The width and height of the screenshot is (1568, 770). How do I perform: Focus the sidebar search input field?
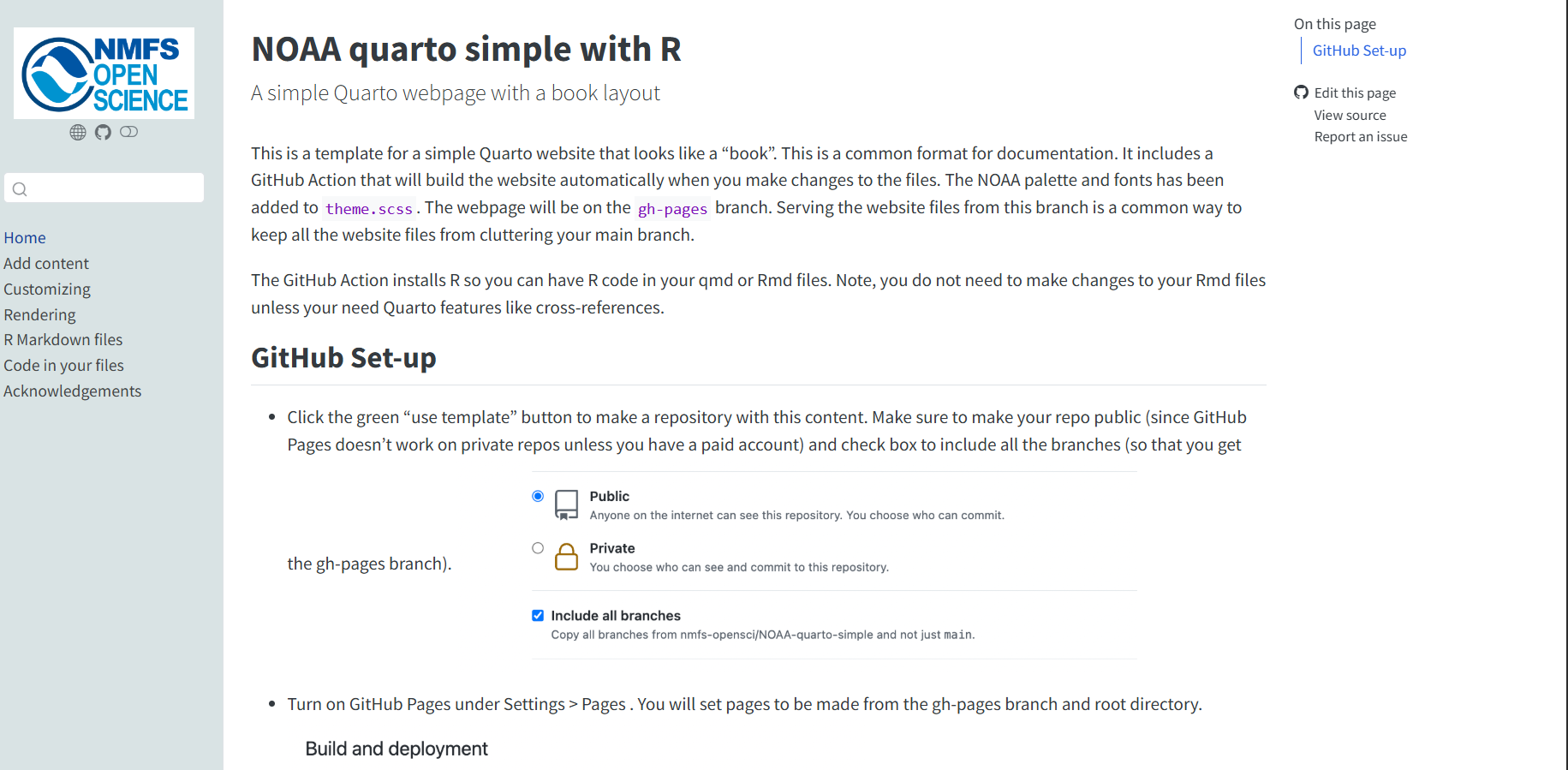(104, 188)
